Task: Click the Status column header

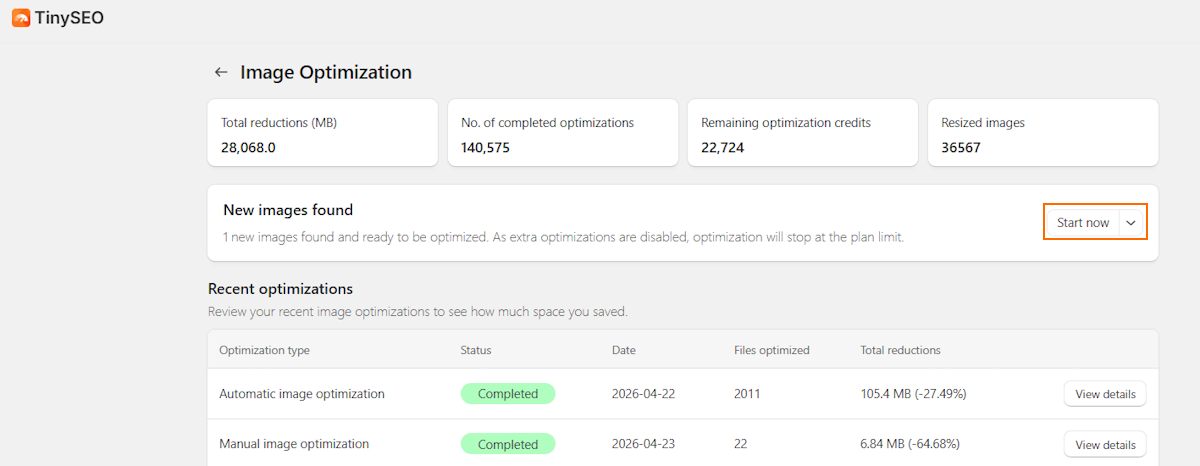Action: pos(476,350)
